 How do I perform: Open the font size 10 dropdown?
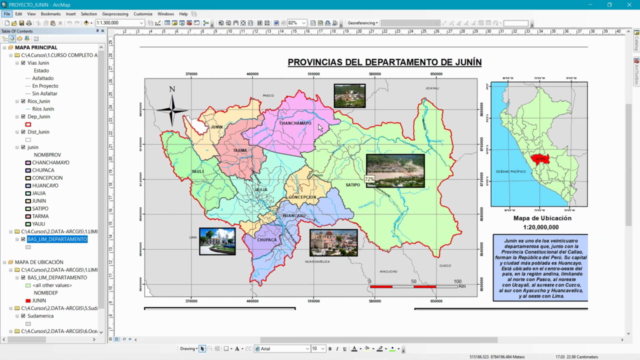click(x=322, y=349)
